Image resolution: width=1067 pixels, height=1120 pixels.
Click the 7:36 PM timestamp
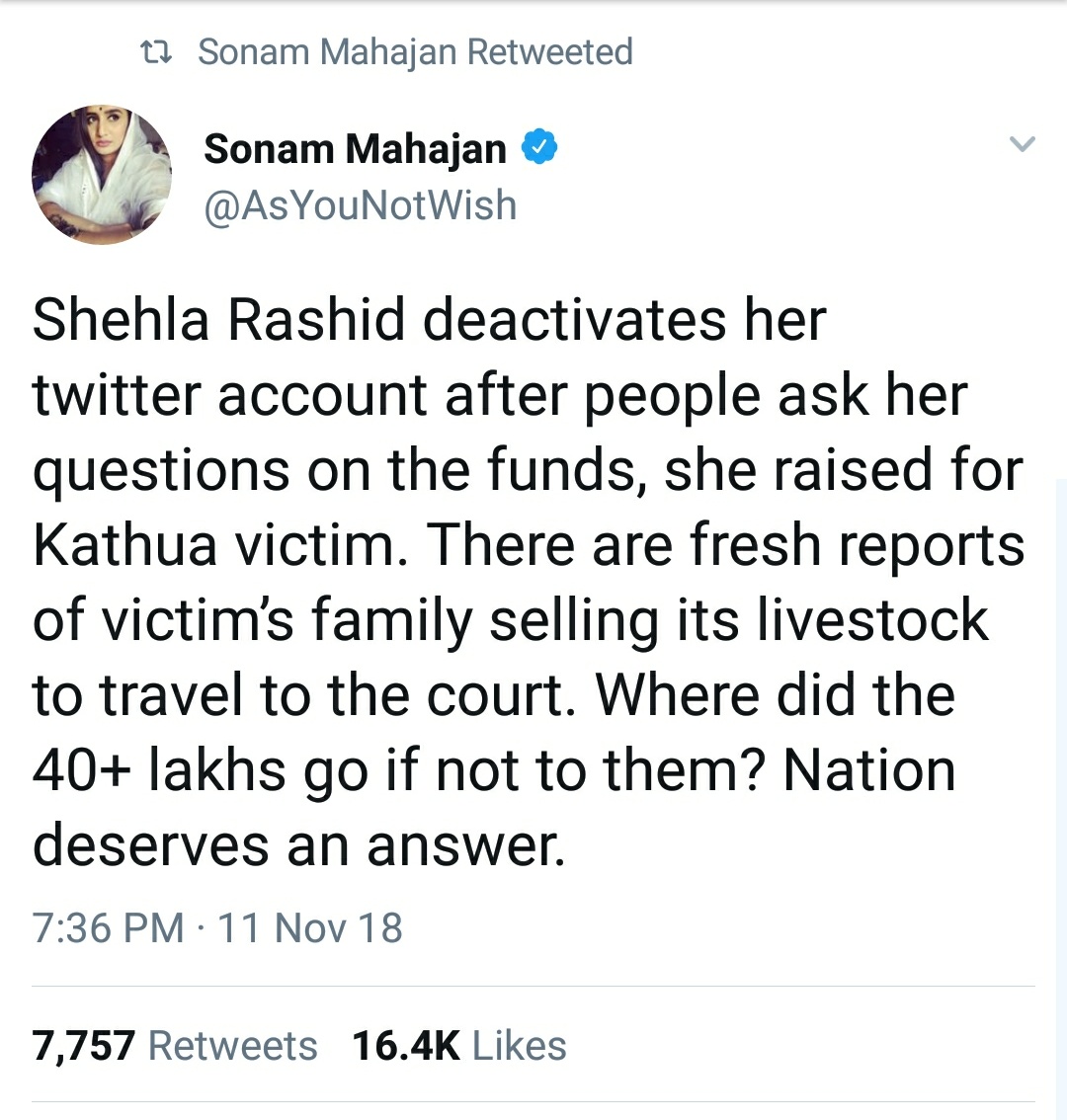108,927
